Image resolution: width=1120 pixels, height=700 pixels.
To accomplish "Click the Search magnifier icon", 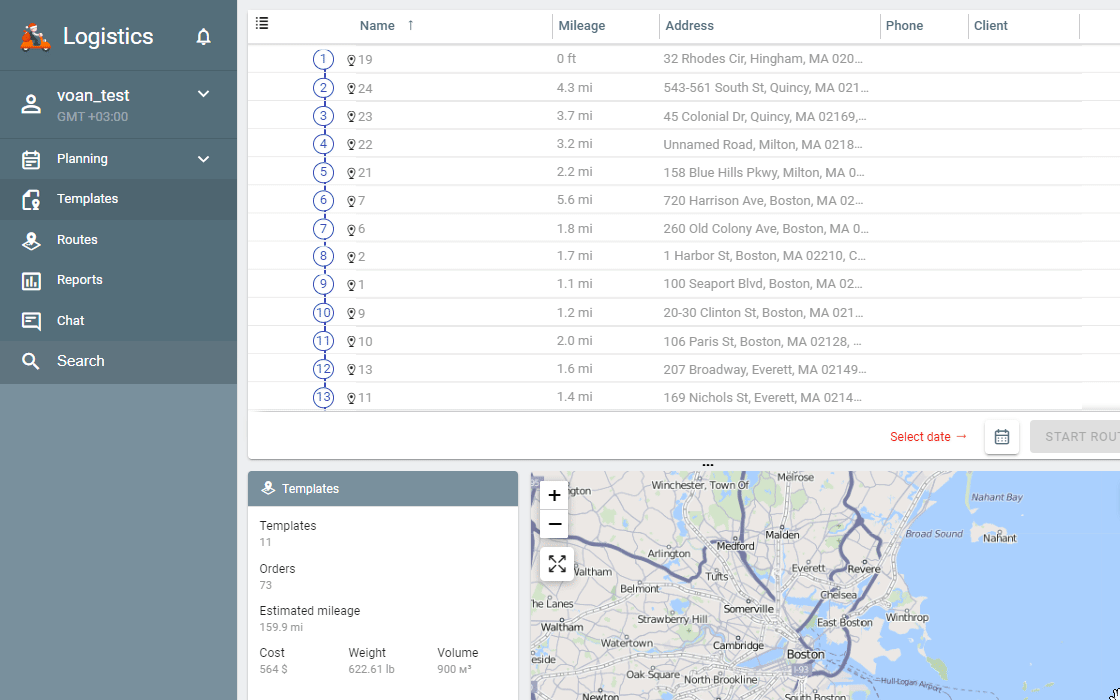I will 31,361.
